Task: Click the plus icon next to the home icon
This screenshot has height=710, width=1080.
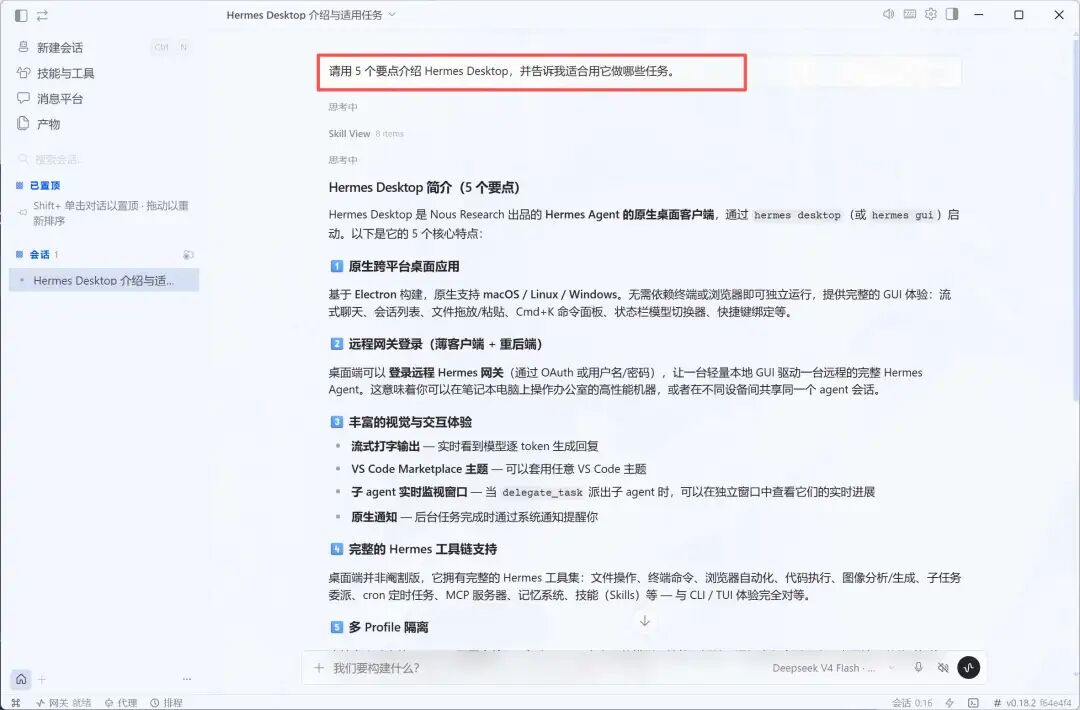Action: coord(41,679)
